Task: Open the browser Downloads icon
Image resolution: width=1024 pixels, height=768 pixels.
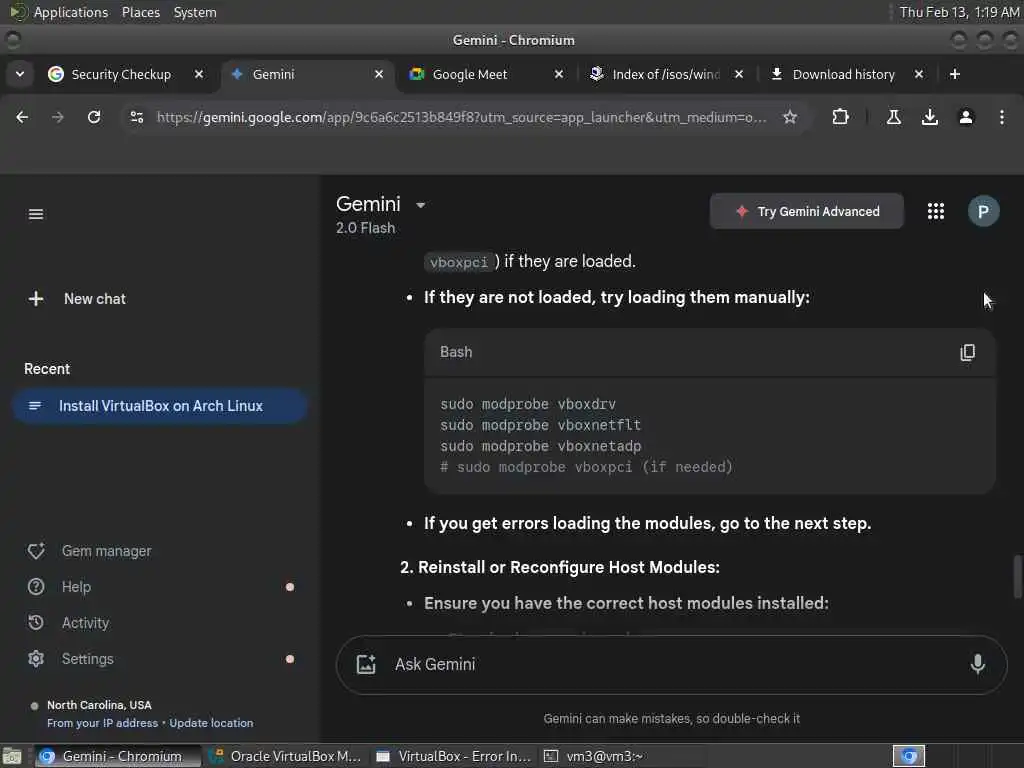Action: pos(929,117)
